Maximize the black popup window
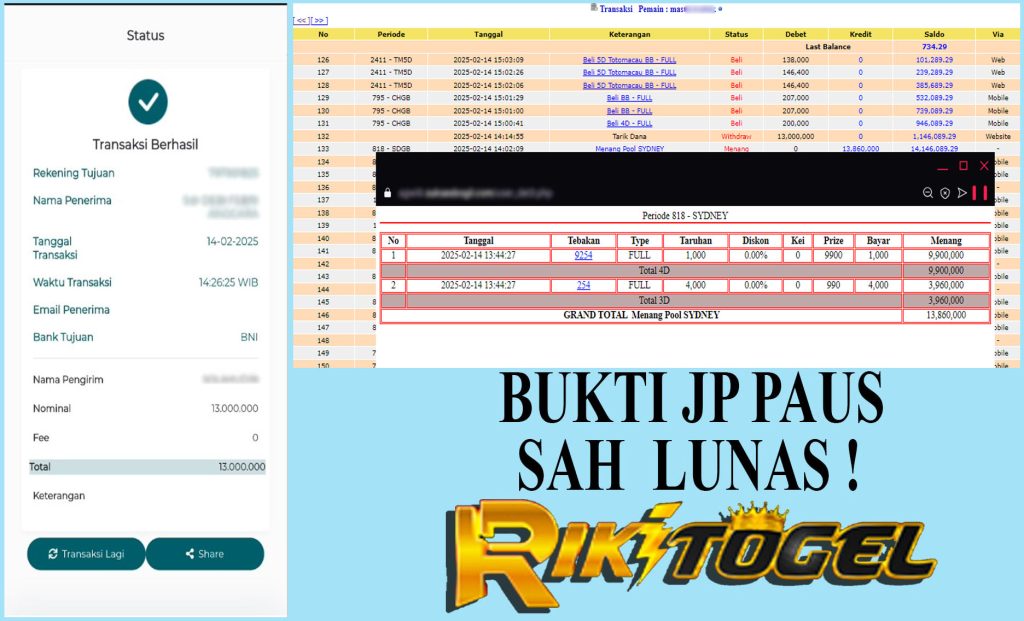 click(x=963, y=166)
